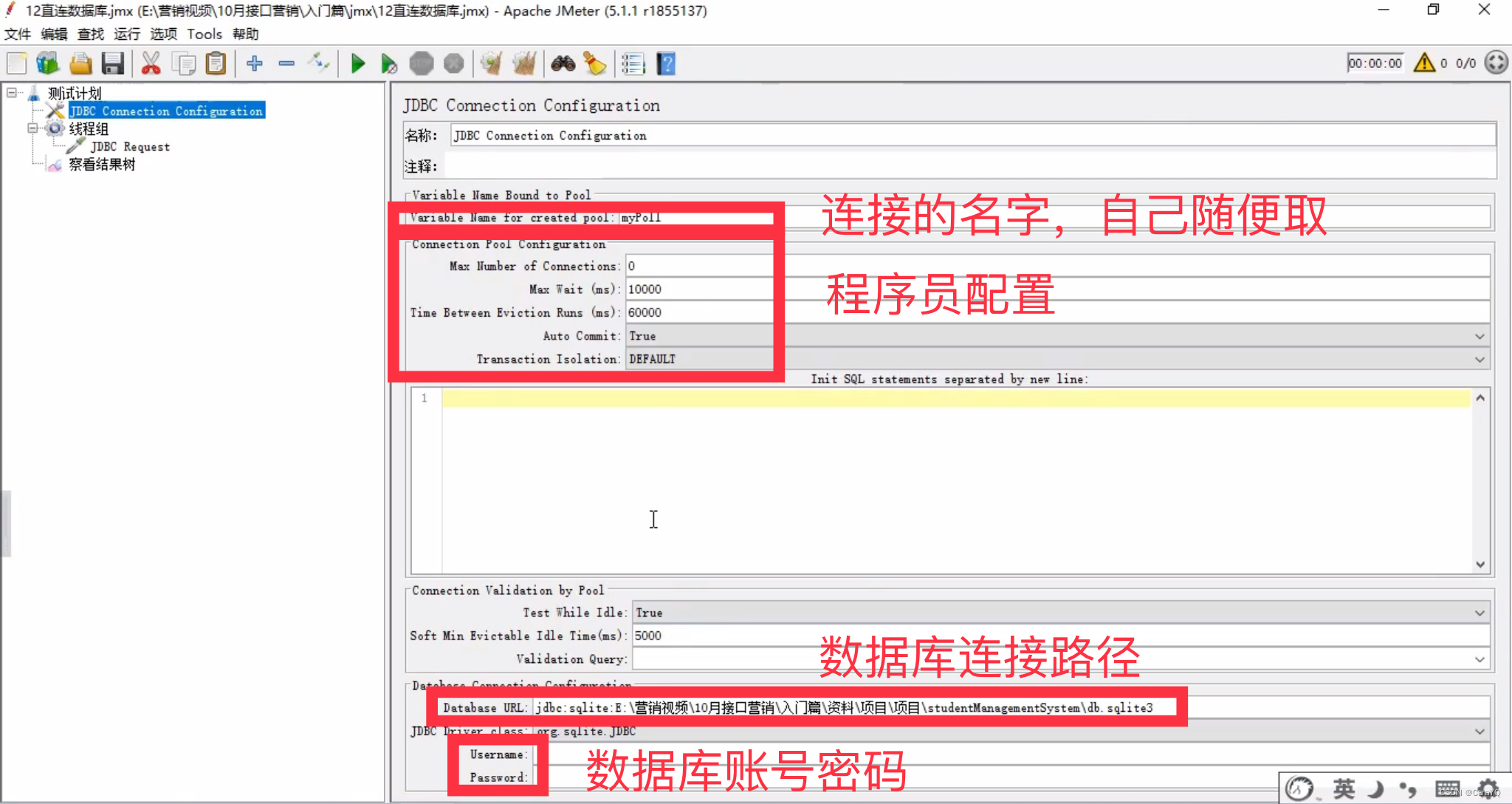Open the 编辑 menu
Screen dimensions: 1512x804
point(54,34)
